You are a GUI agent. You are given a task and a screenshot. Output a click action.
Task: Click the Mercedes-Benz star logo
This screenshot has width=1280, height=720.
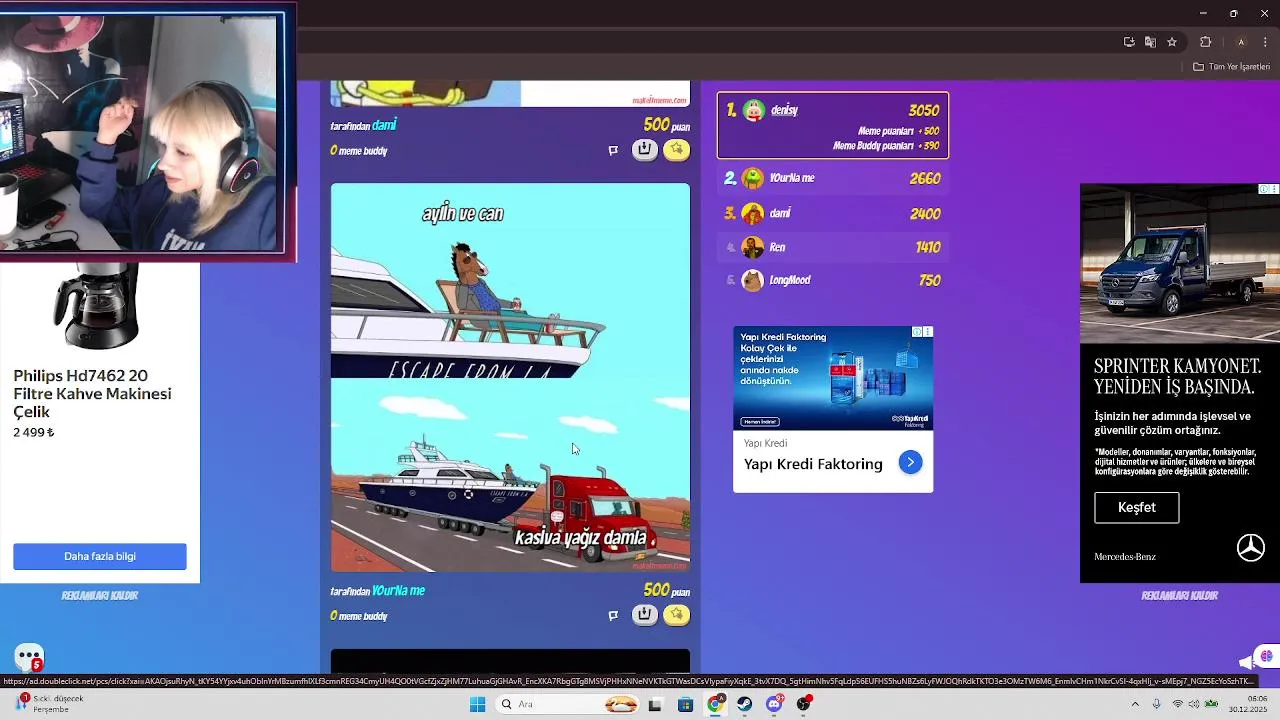point(1250,547)
